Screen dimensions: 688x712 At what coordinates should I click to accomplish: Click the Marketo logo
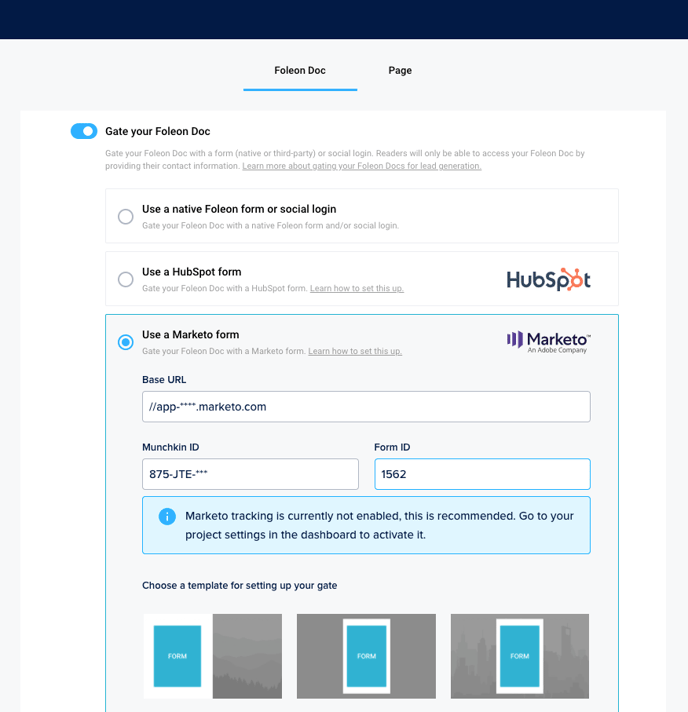click(x=548, y=342)
